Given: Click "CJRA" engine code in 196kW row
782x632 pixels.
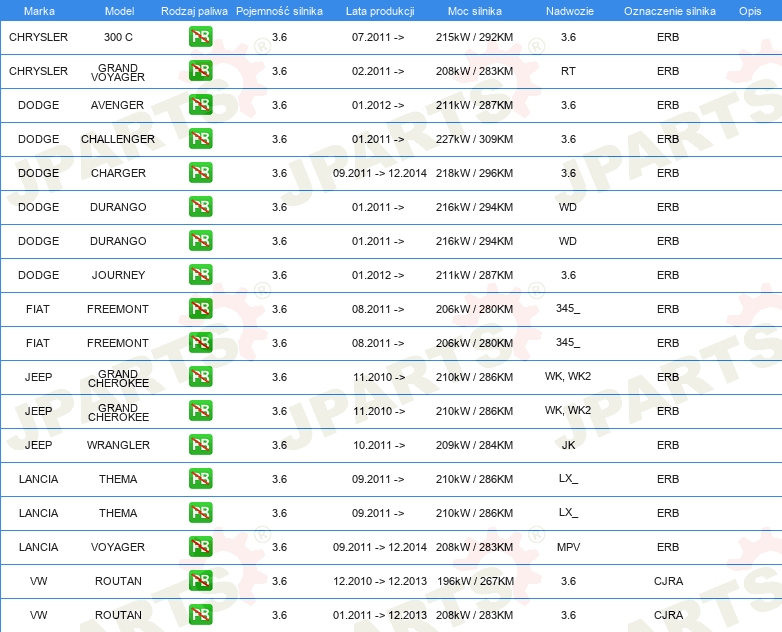Looking at the screenshot, I should (x=668, y=581).
